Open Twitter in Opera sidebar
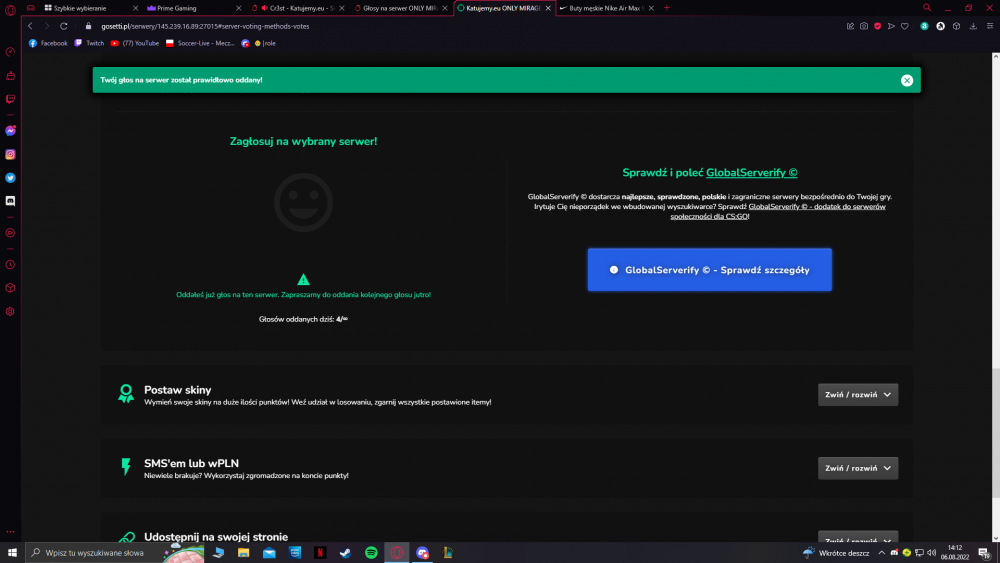Image resolution: width=1000 pixels, height=563 pixels. click(10, 178)
